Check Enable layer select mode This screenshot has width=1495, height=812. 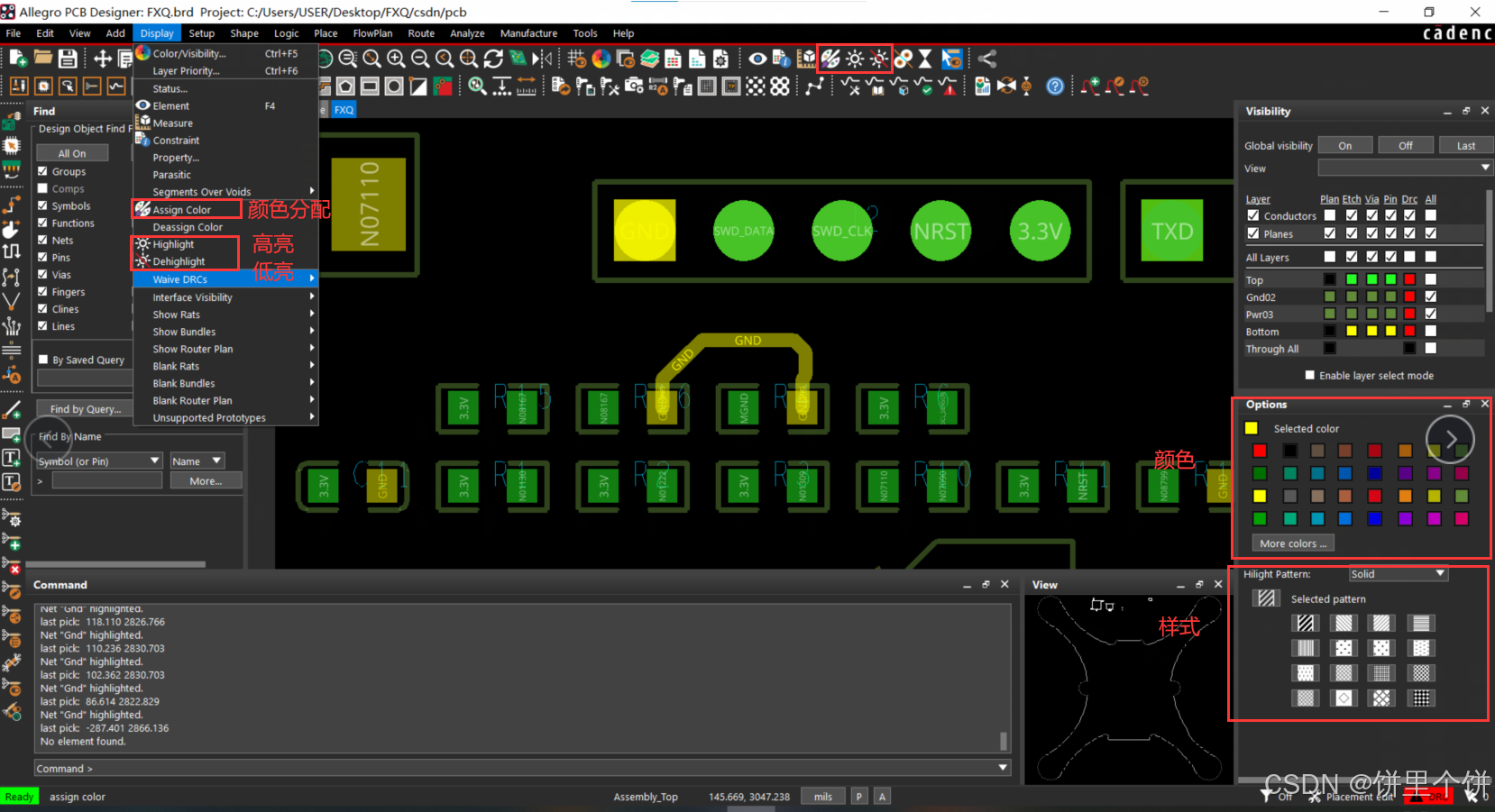1310,375
